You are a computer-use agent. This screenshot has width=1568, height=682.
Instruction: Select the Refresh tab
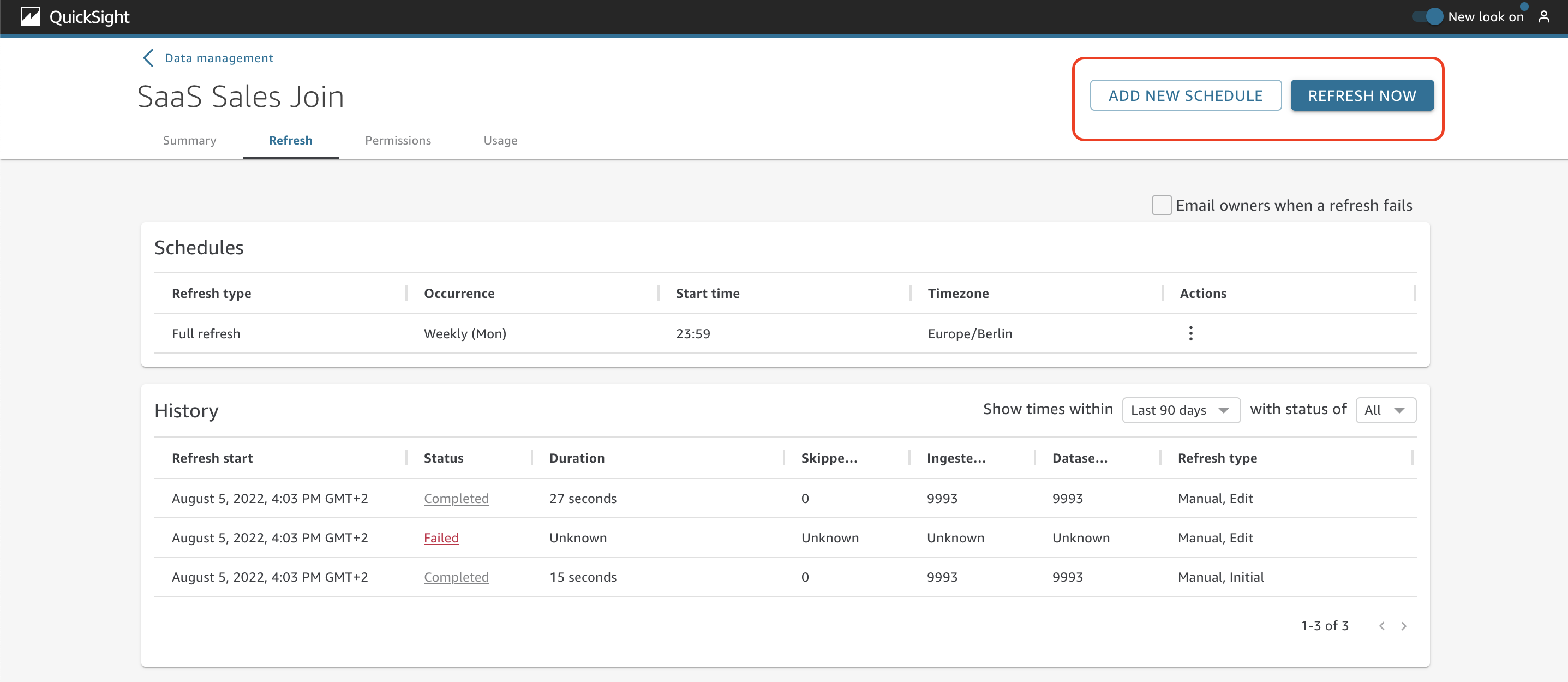pyautogui.click(x=290, y=141)
